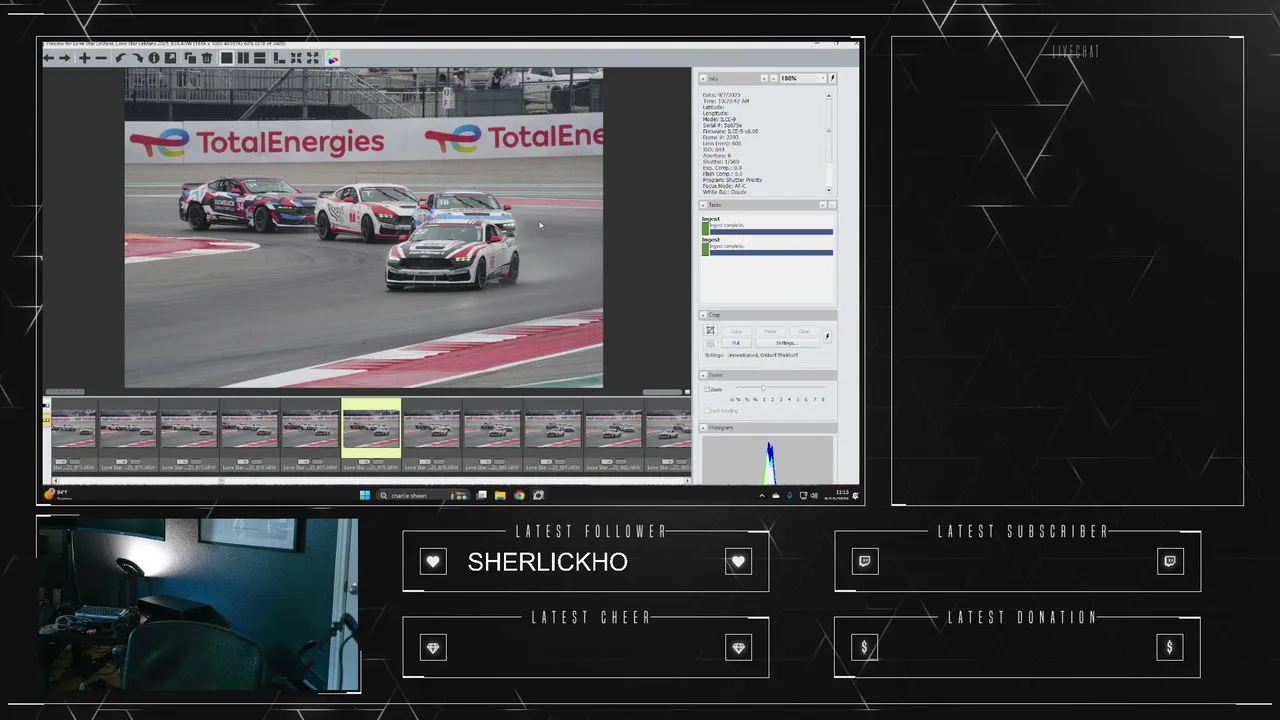Zoom in using the plus icon
This screenshot has width=1280, height=720.
tap(84, 58)
